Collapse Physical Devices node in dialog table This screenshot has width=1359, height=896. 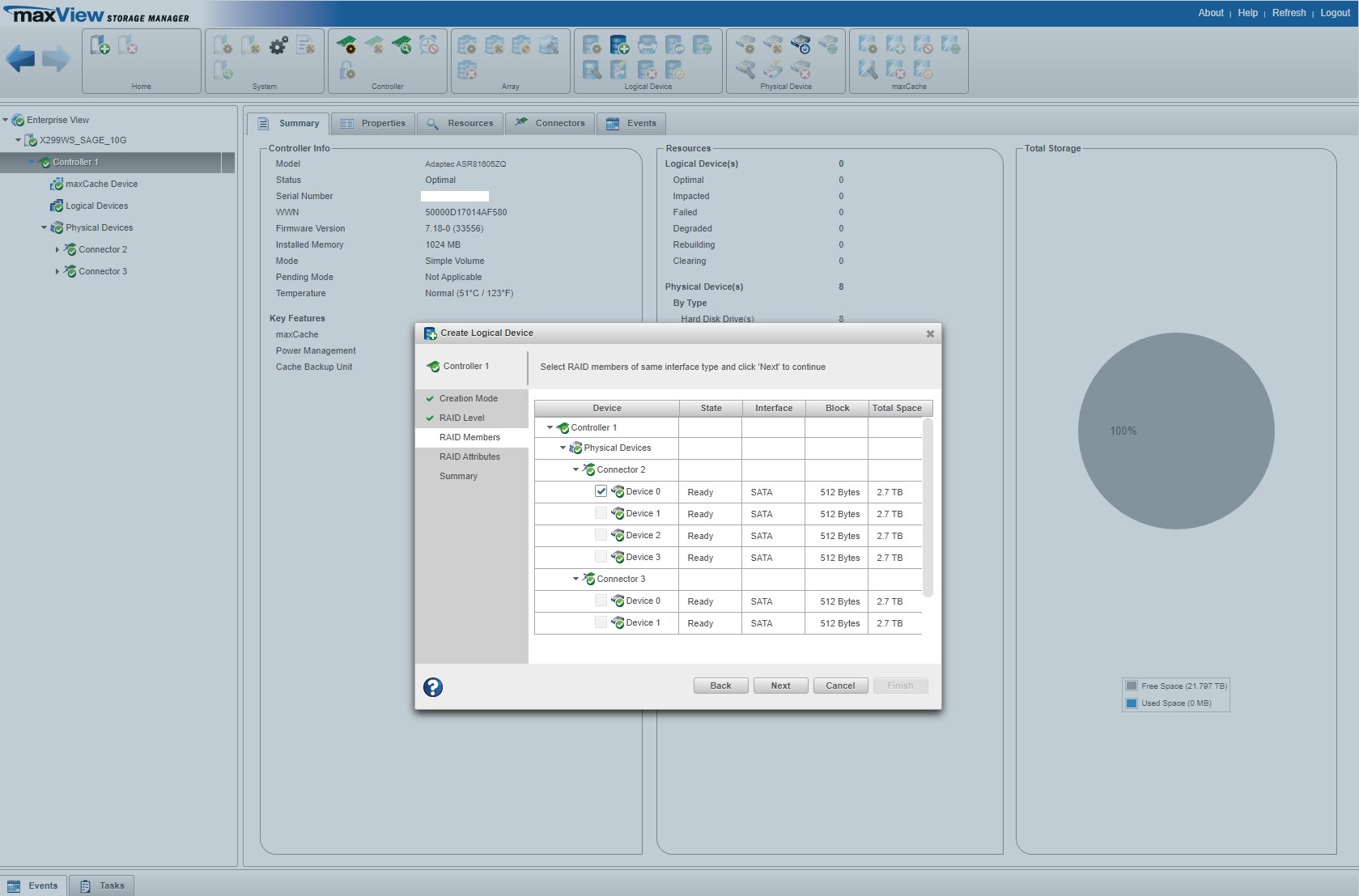[x=563, y=448]
